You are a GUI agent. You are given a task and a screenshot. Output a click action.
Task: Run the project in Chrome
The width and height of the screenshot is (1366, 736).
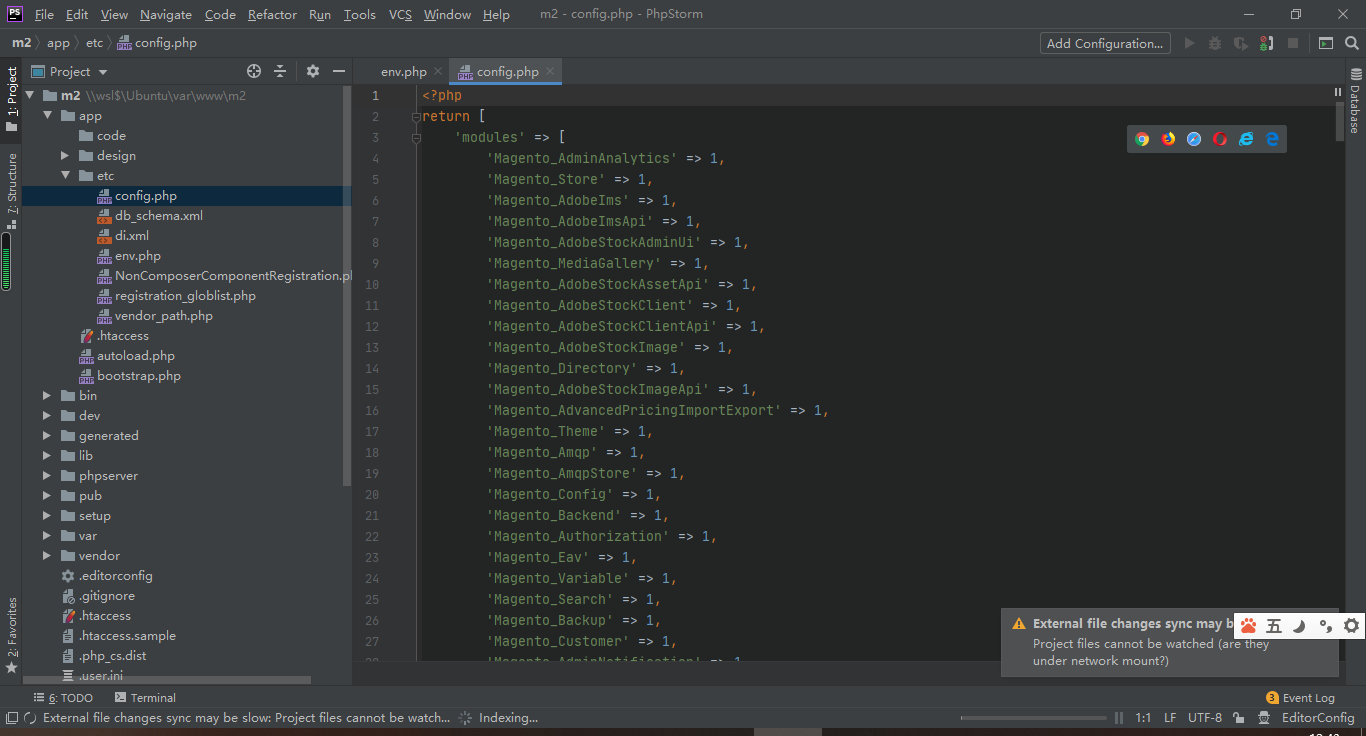tap(1143, 139)
